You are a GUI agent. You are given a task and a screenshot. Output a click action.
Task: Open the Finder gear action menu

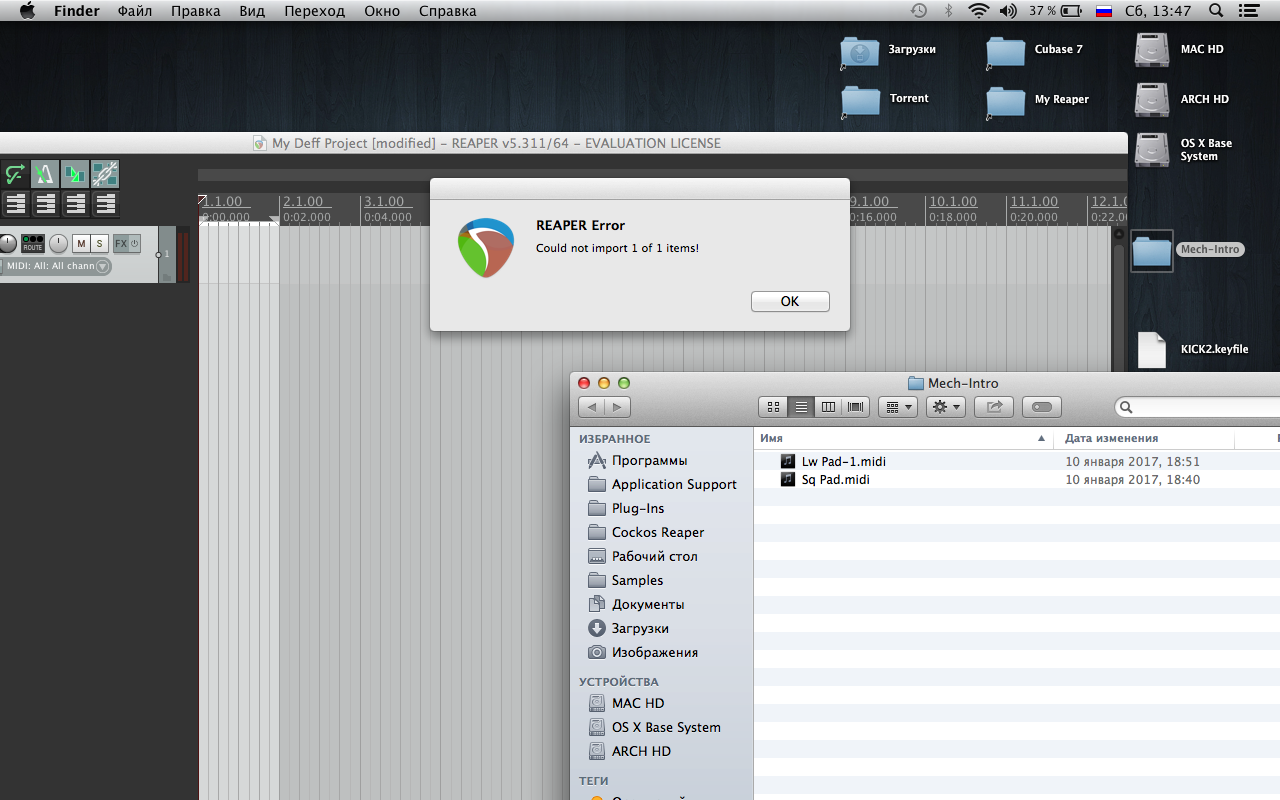pyautogui.click(x=945, y=407)
